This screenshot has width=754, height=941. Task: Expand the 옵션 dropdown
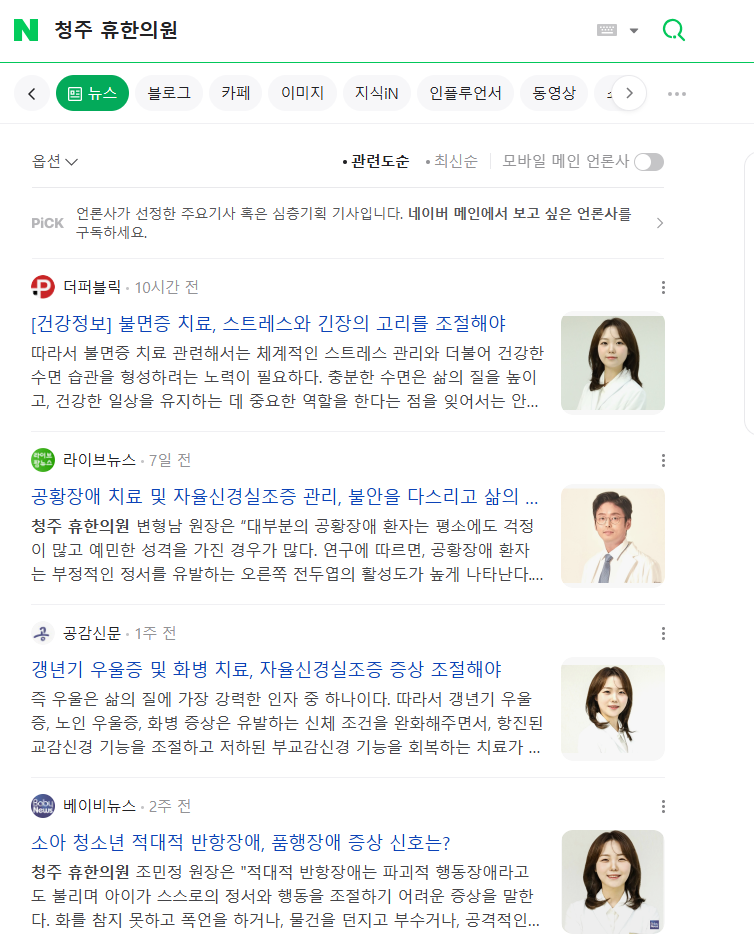55,161
